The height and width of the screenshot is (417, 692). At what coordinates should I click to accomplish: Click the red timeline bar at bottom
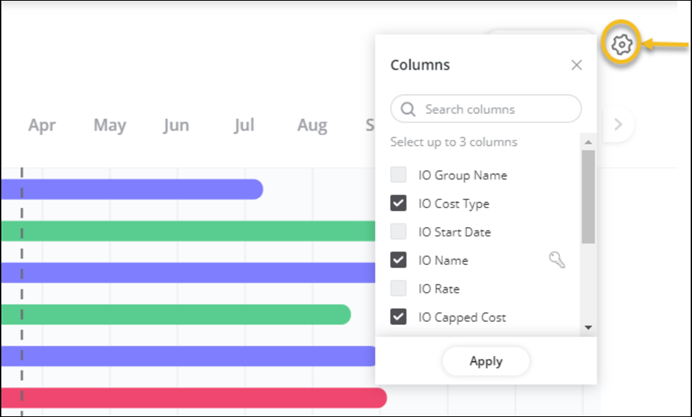coord(190,398)
